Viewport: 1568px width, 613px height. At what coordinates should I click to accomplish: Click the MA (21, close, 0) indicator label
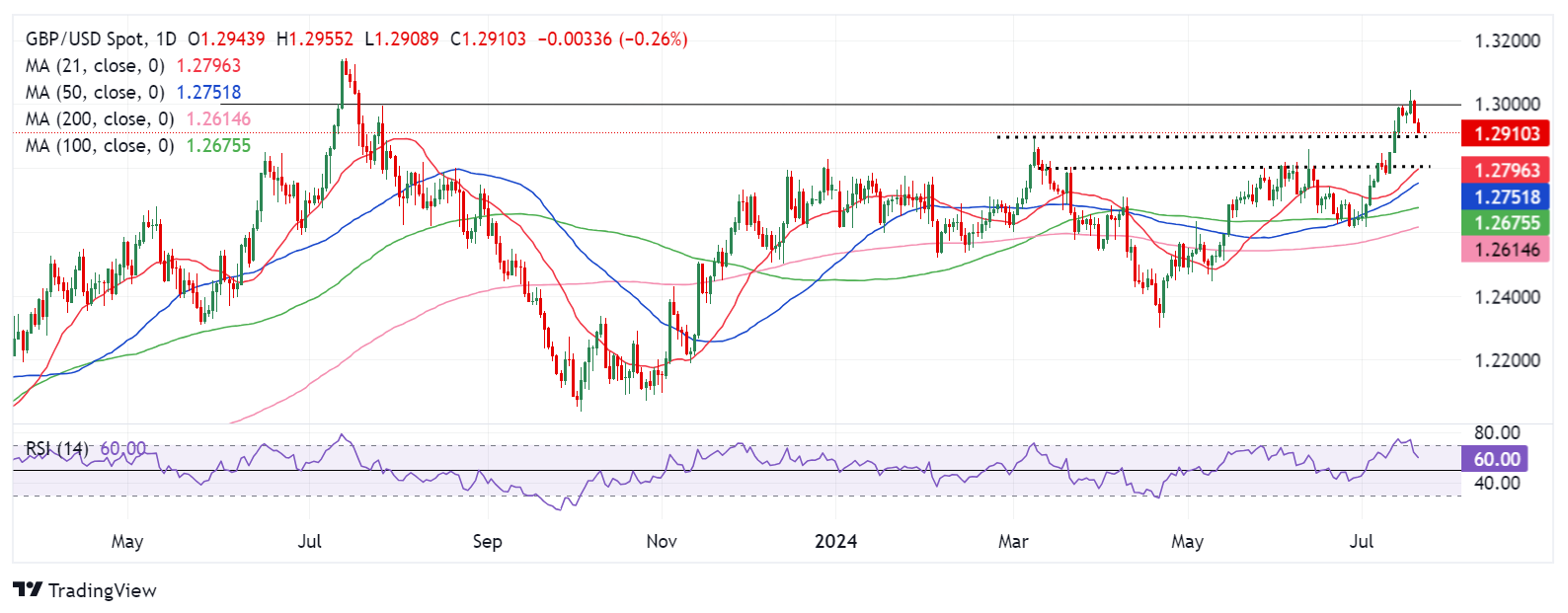tap(95, 66)
